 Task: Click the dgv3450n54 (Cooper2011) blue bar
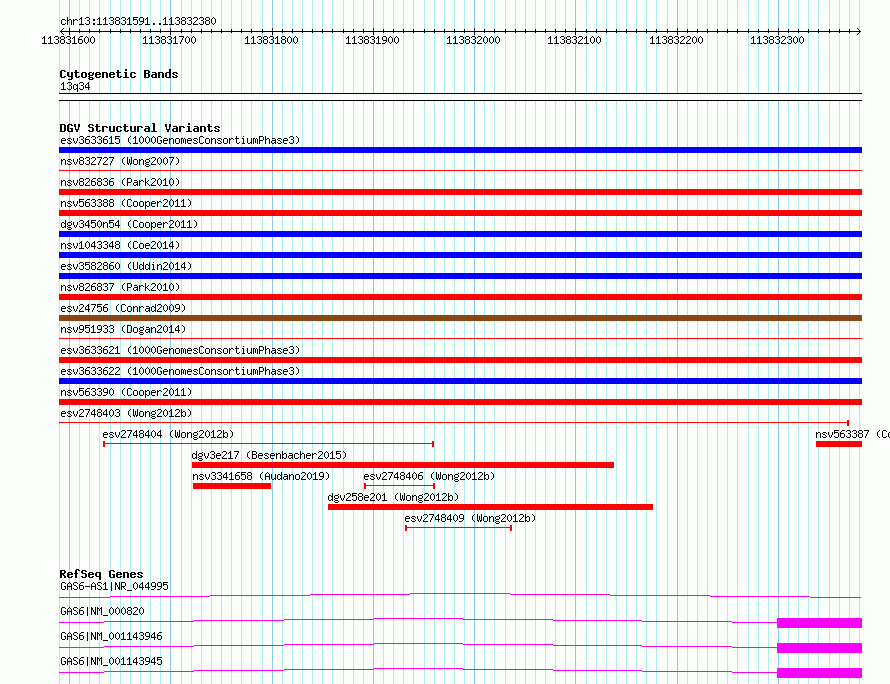[460, 234]
